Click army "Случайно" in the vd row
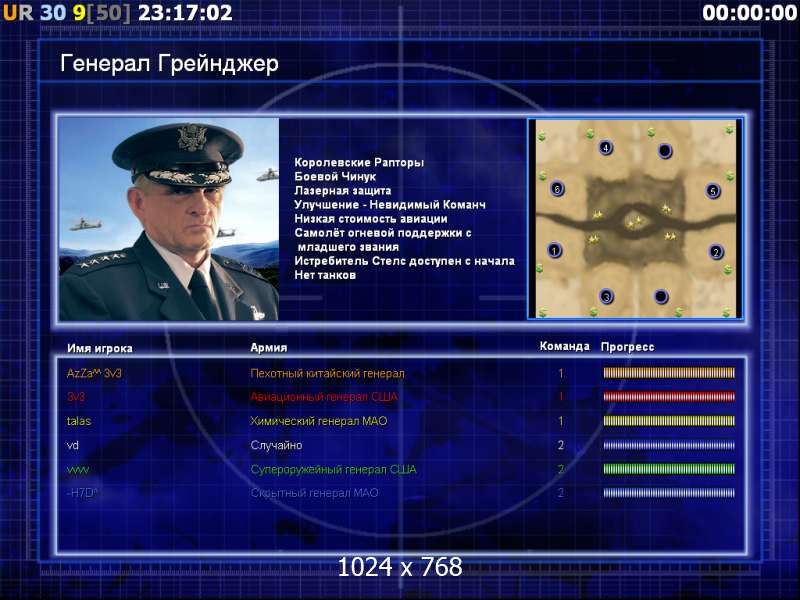This screenshot has width=800, height=600. pyautogui.click(x=276, y=445)
